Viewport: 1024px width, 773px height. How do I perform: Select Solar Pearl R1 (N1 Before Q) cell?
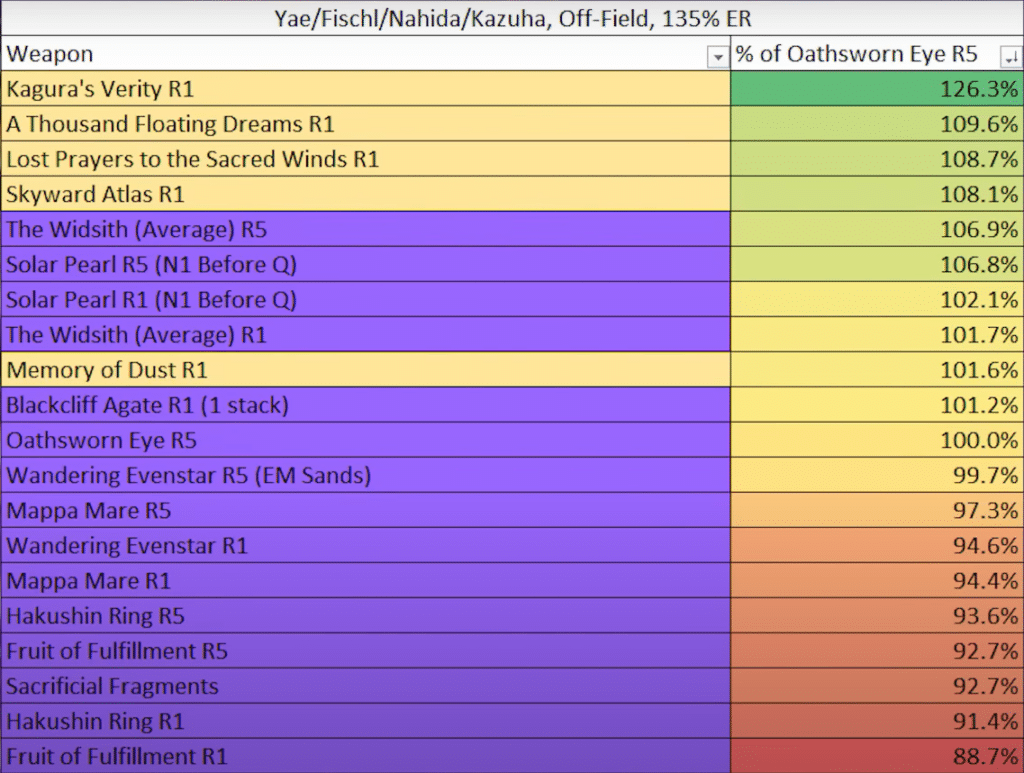pyautogui.click(x=366, y=300)
